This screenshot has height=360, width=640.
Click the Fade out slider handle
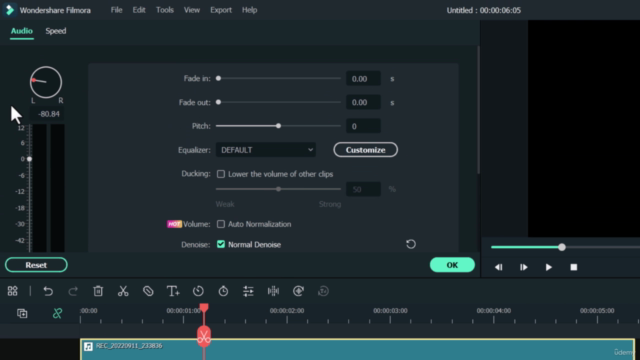(218, 102)
